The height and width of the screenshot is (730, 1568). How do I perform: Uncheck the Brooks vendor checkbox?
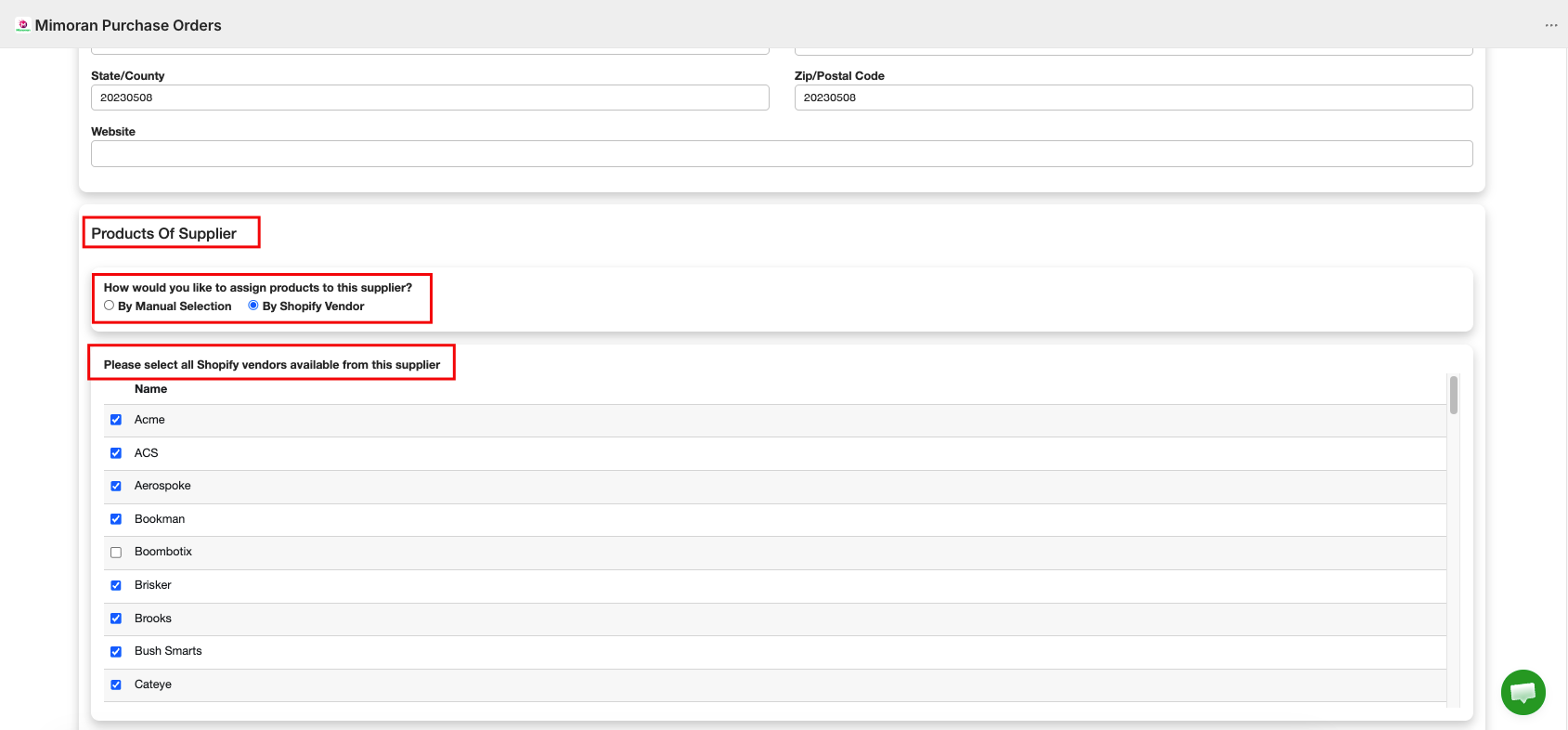point(116,619)
